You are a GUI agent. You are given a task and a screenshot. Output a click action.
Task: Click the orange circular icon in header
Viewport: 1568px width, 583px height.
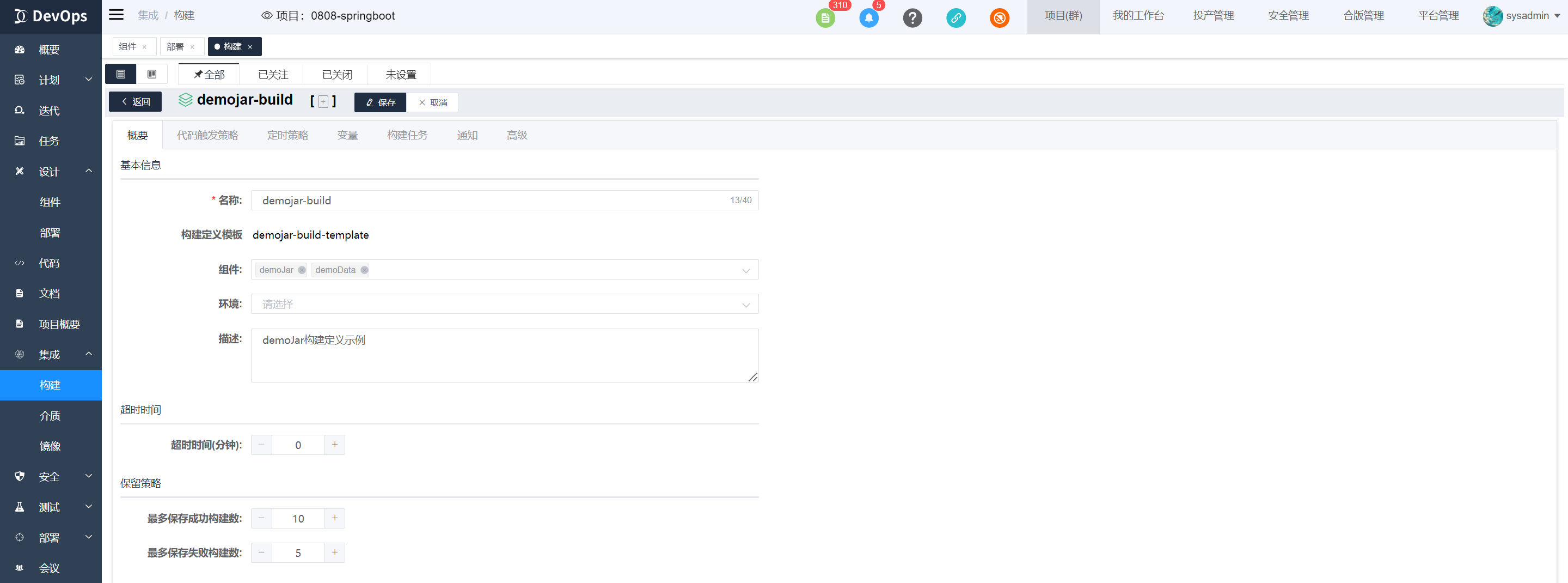pyautogui.click(x=999, y=19)
